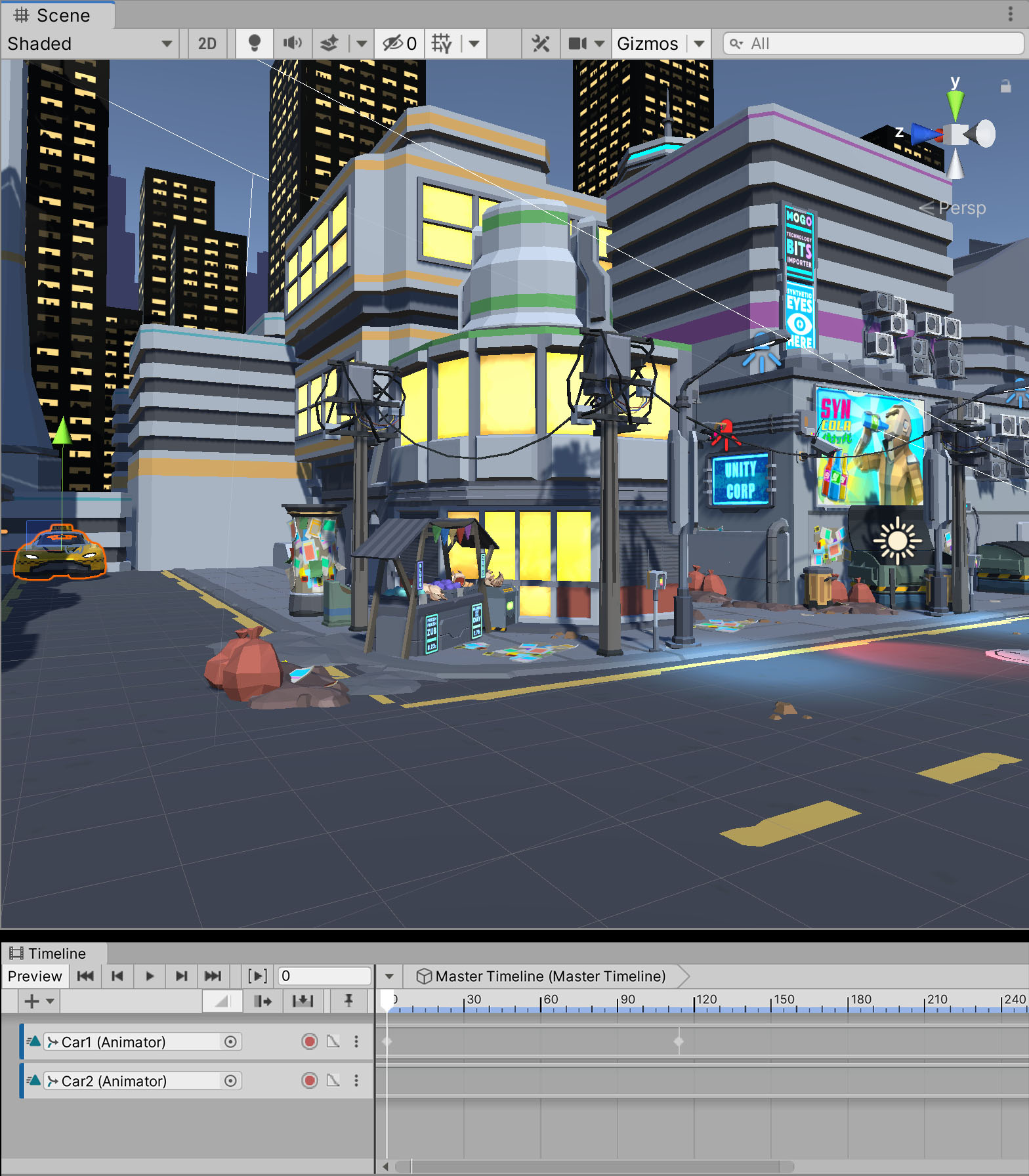Show the curves view for the Car2 track
This screenshot has width=1029, height=1176.
pos(333,1081)
